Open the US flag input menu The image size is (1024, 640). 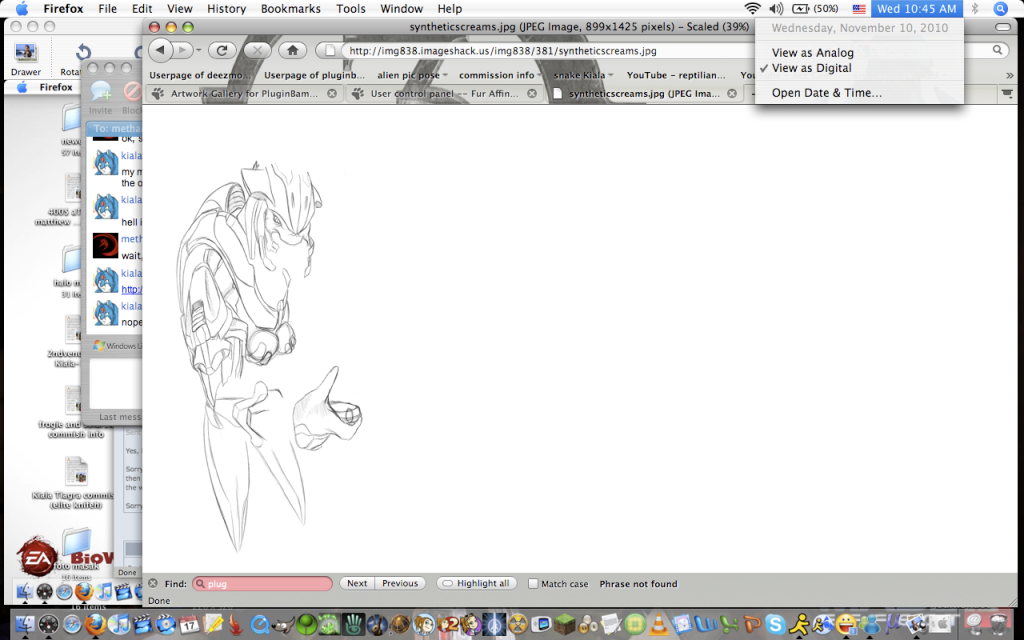(859, 8)
